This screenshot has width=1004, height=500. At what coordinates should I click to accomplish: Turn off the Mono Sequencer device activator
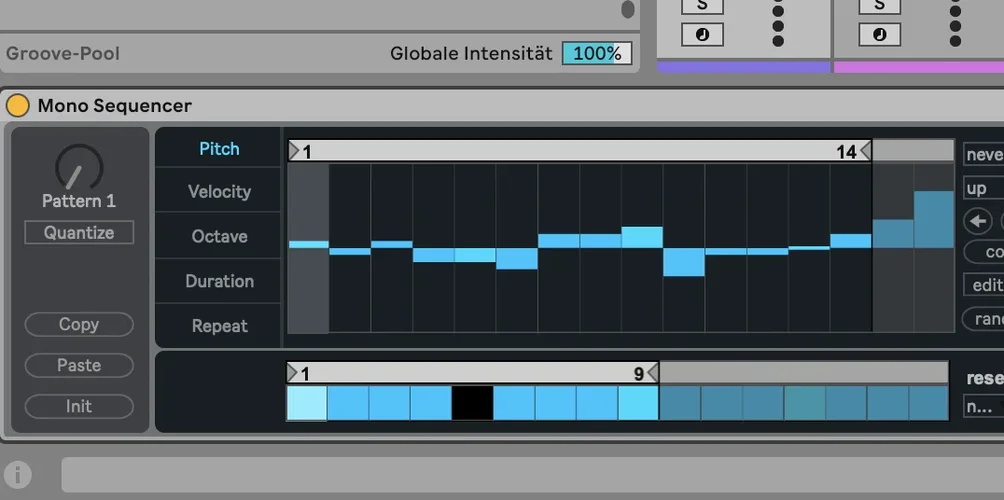coord(18,106)
